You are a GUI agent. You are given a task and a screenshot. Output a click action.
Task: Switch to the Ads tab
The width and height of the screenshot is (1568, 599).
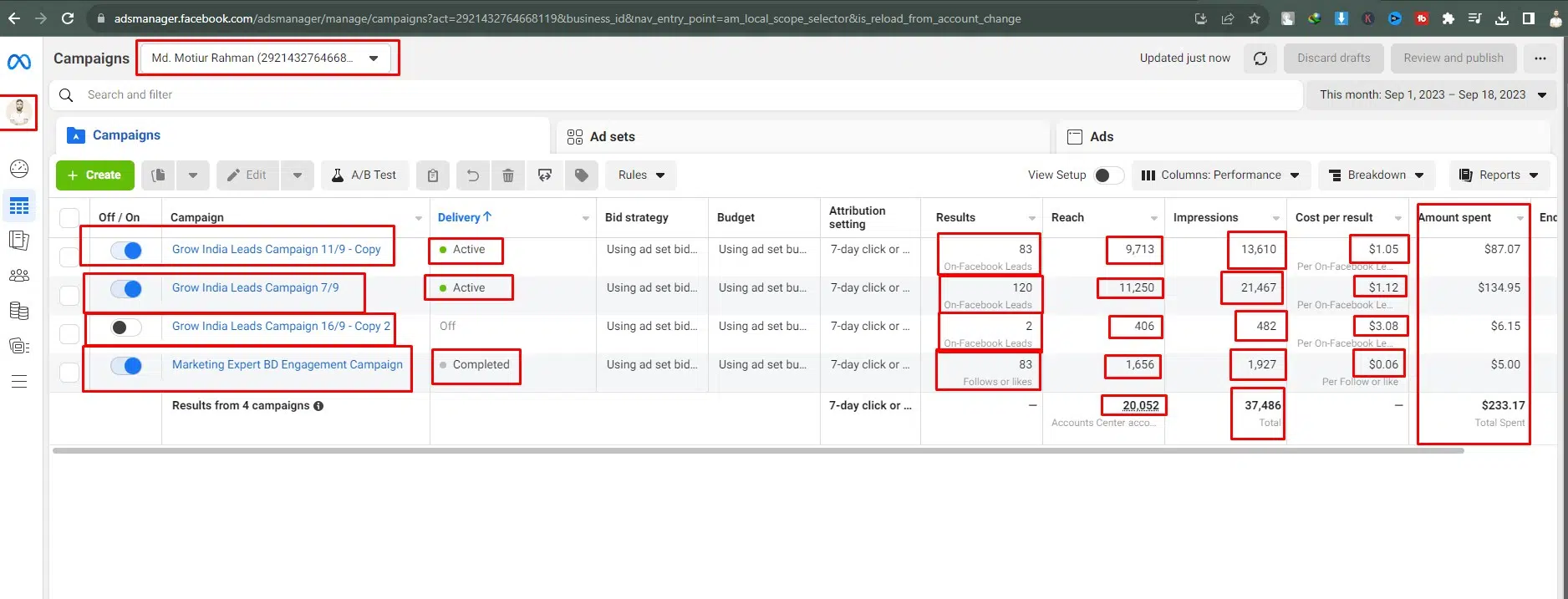[x=1101, y=137]
